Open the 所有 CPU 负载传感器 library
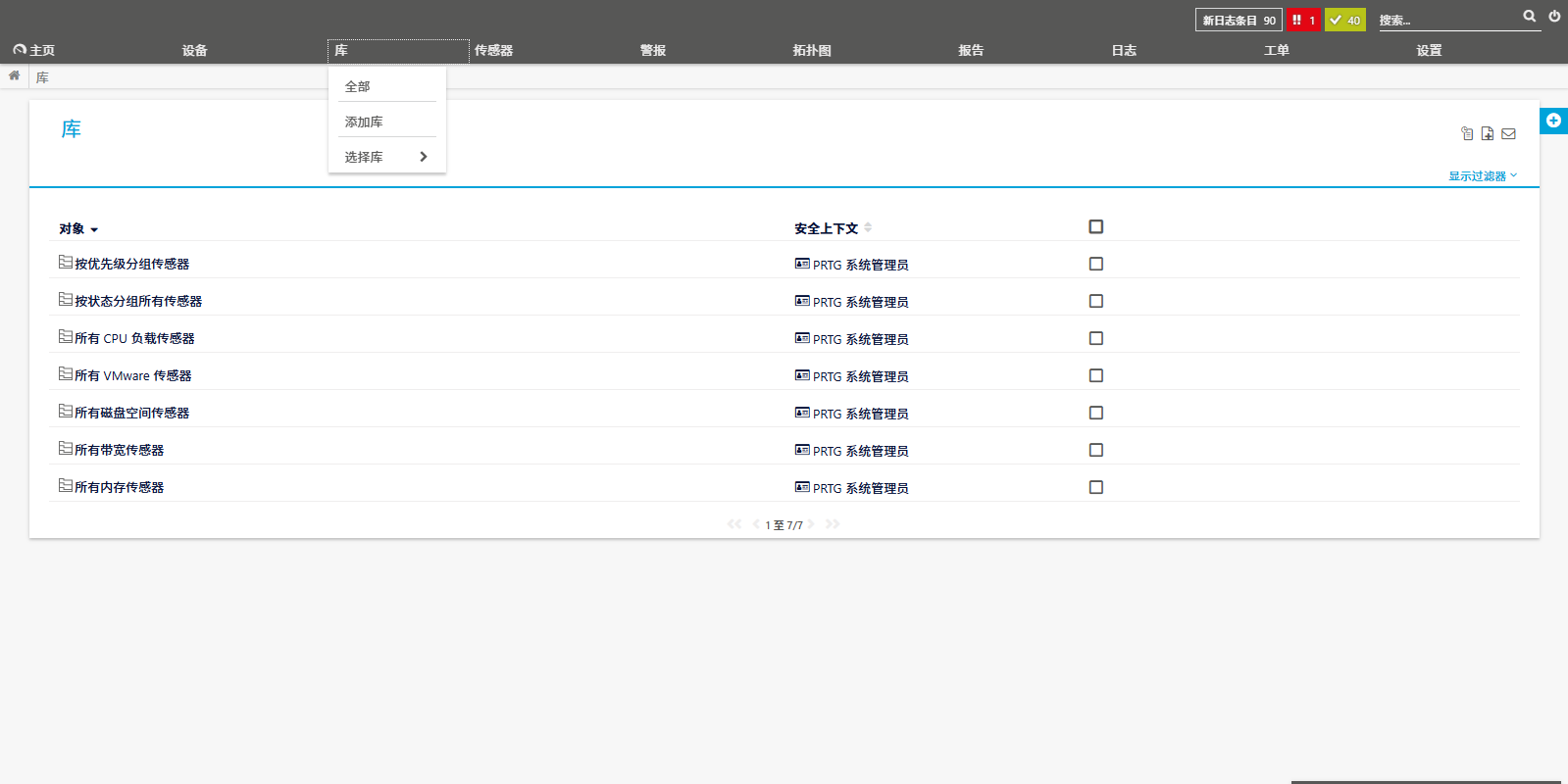 134,338
